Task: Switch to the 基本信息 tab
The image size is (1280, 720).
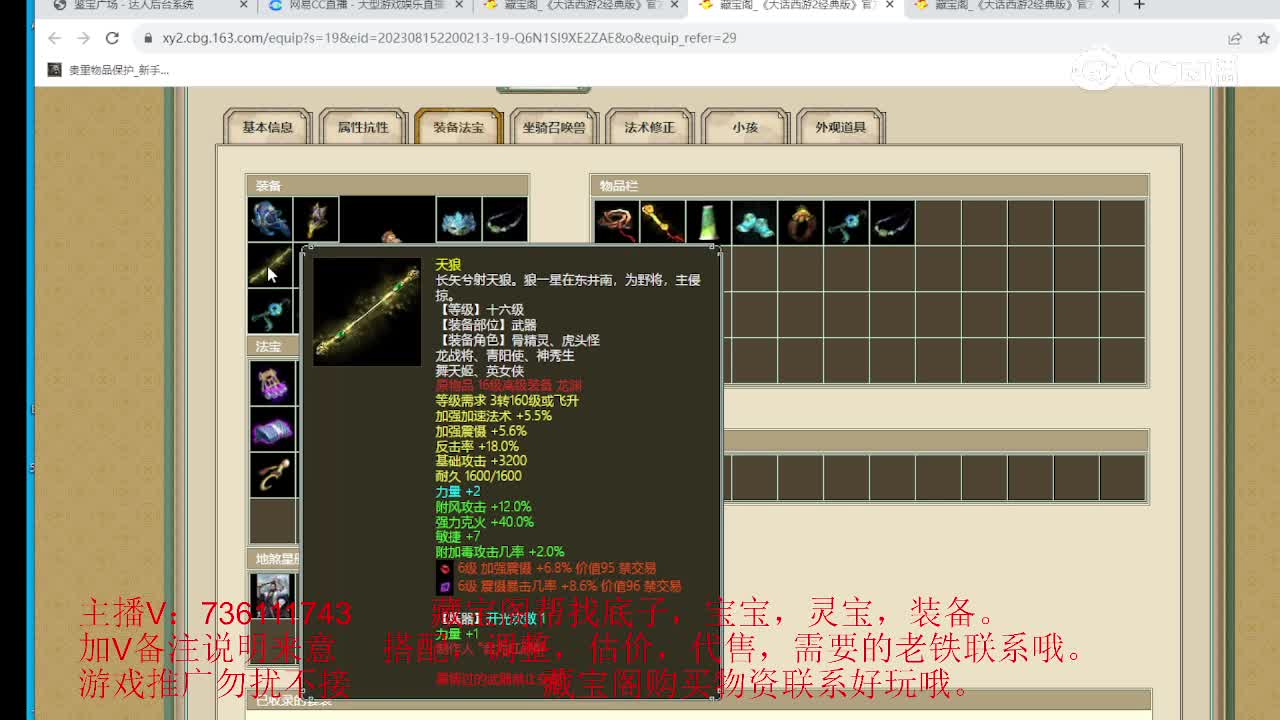Action: pos(268,127)
